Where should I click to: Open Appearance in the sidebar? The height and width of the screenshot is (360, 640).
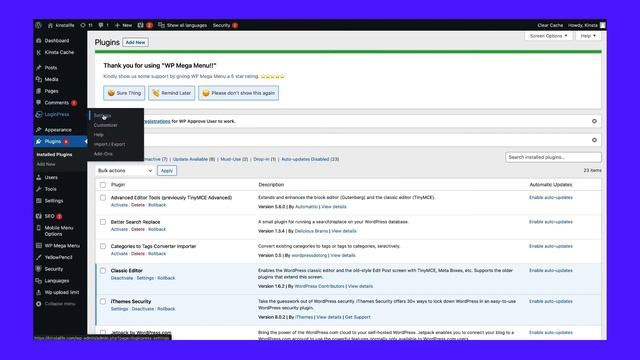point(58,130)
